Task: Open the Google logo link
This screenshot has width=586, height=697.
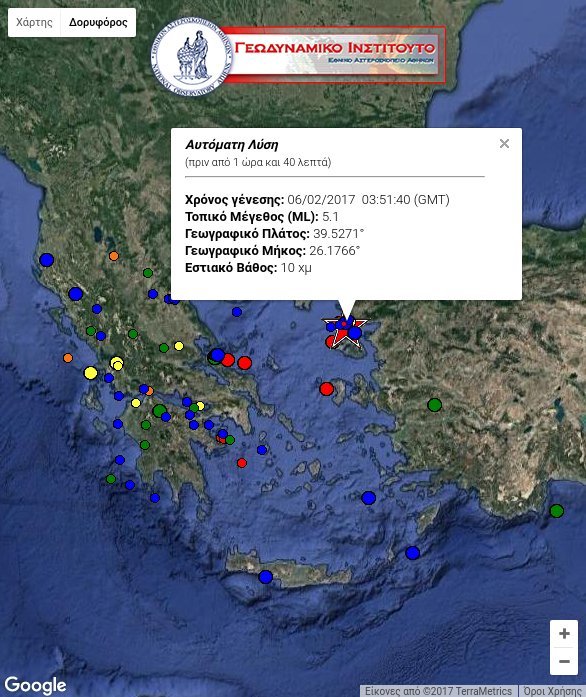Action: [x=36, y=685]
